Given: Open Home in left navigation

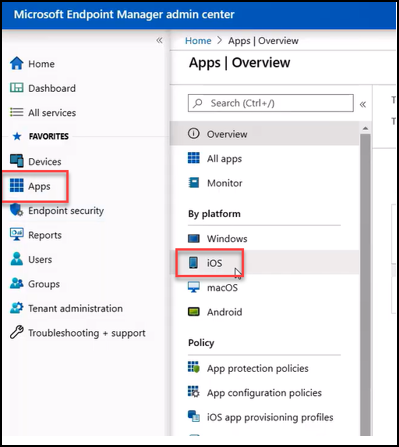Looking at the screenshot, I should 41,64.
